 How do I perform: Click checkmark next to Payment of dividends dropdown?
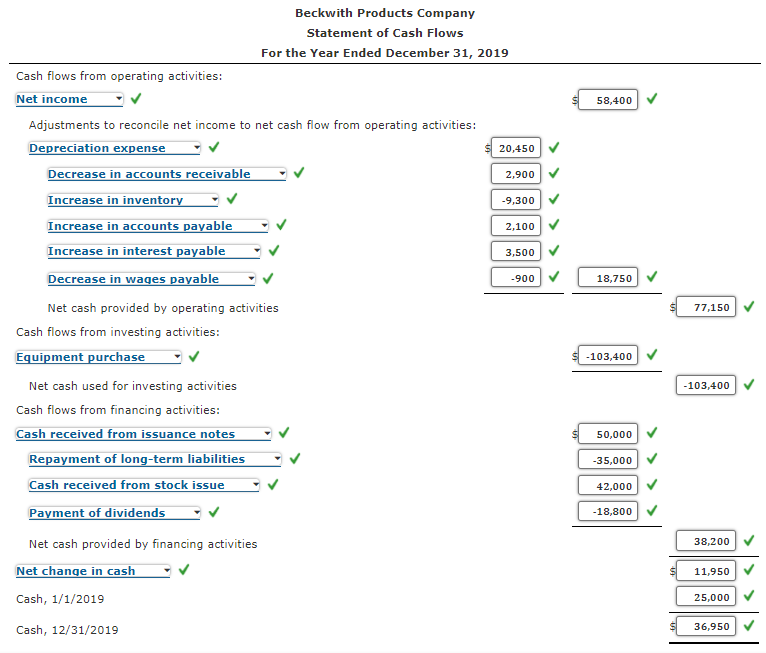click(213, 512)
